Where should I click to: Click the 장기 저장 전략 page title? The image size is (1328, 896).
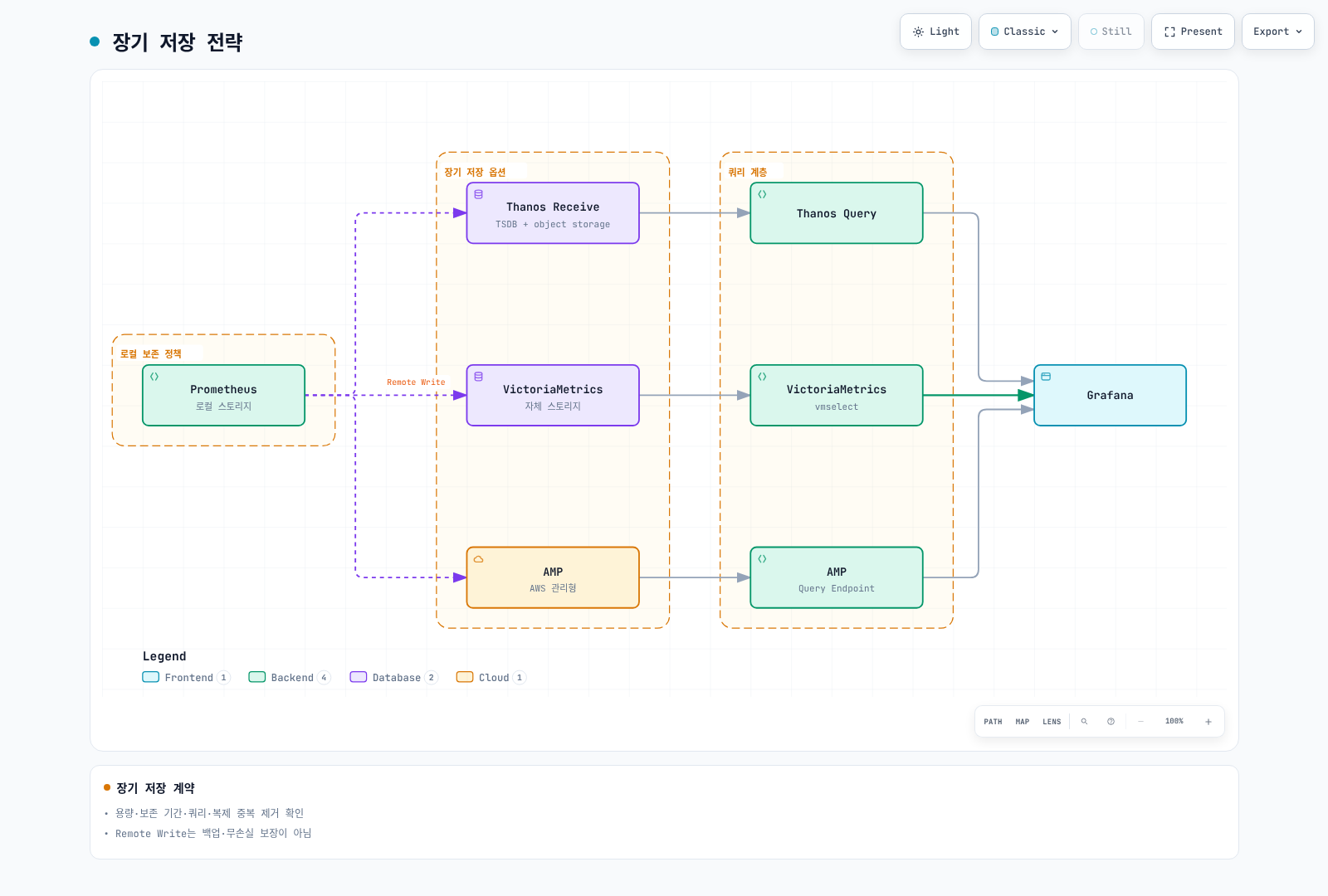click(178, 42)
